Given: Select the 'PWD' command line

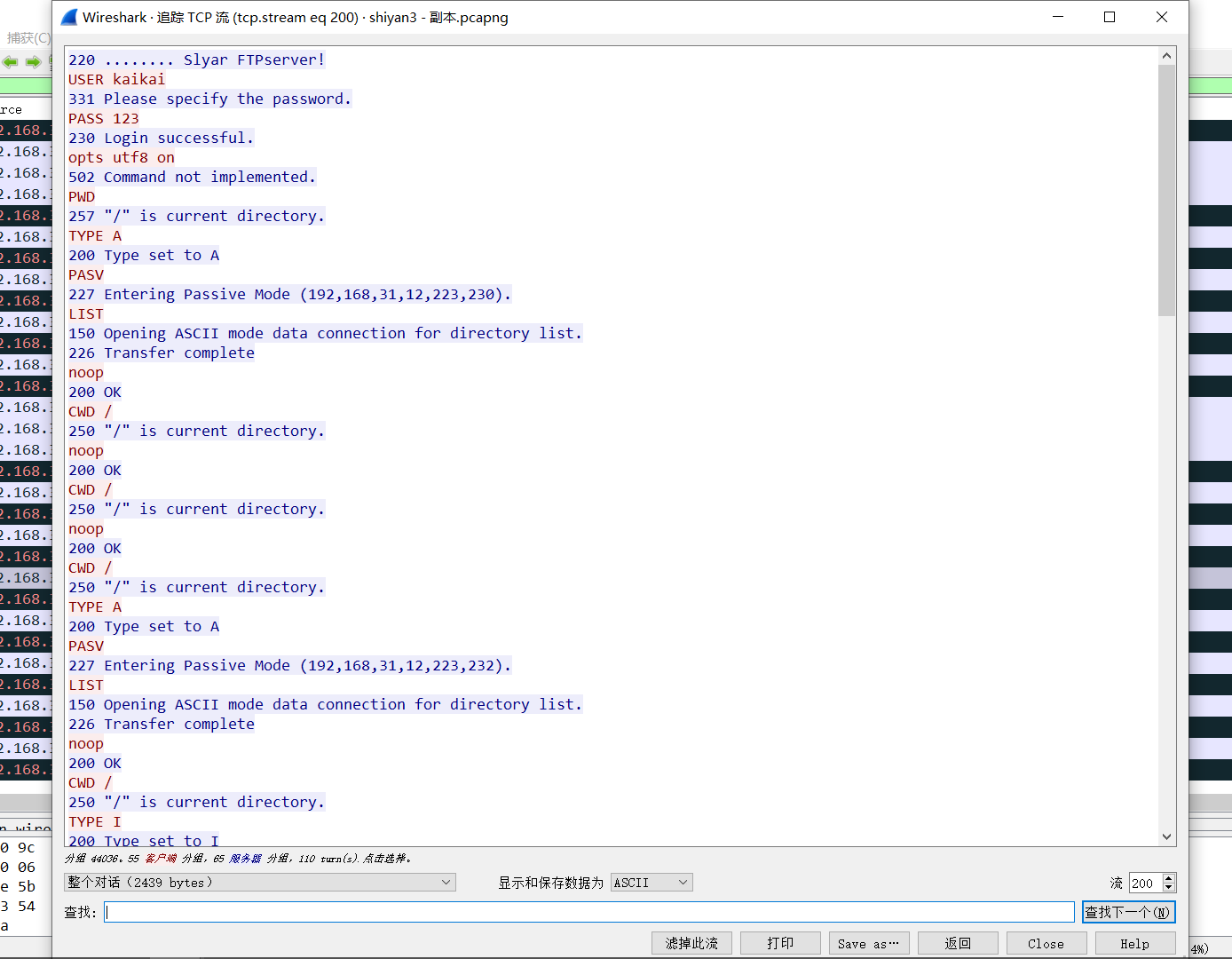Looking at the screenshot, I should [x=82, y=196].
